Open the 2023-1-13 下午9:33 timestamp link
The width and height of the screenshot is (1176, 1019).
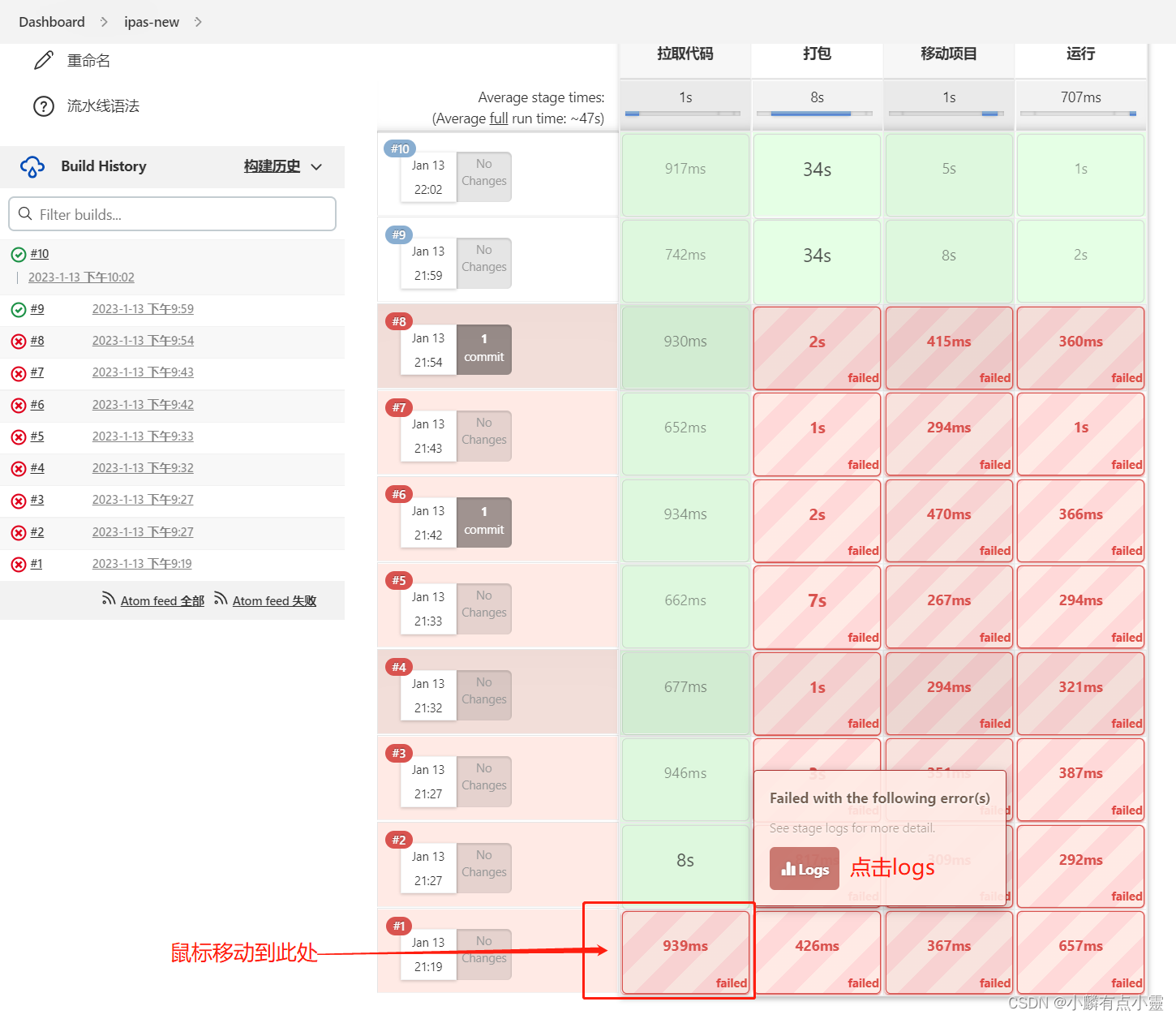[x=143, y=436]
